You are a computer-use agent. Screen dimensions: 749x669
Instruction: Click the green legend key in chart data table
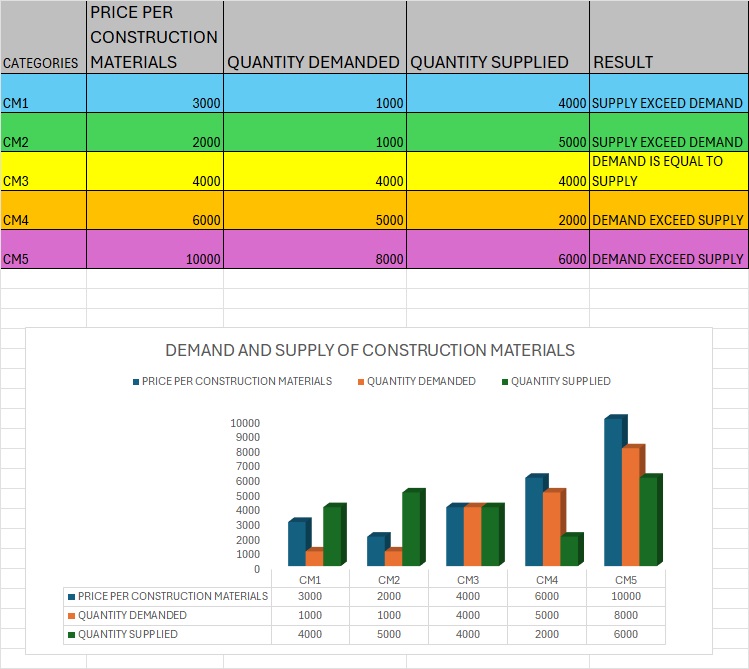pyautogui.click(x=71, y=635)
